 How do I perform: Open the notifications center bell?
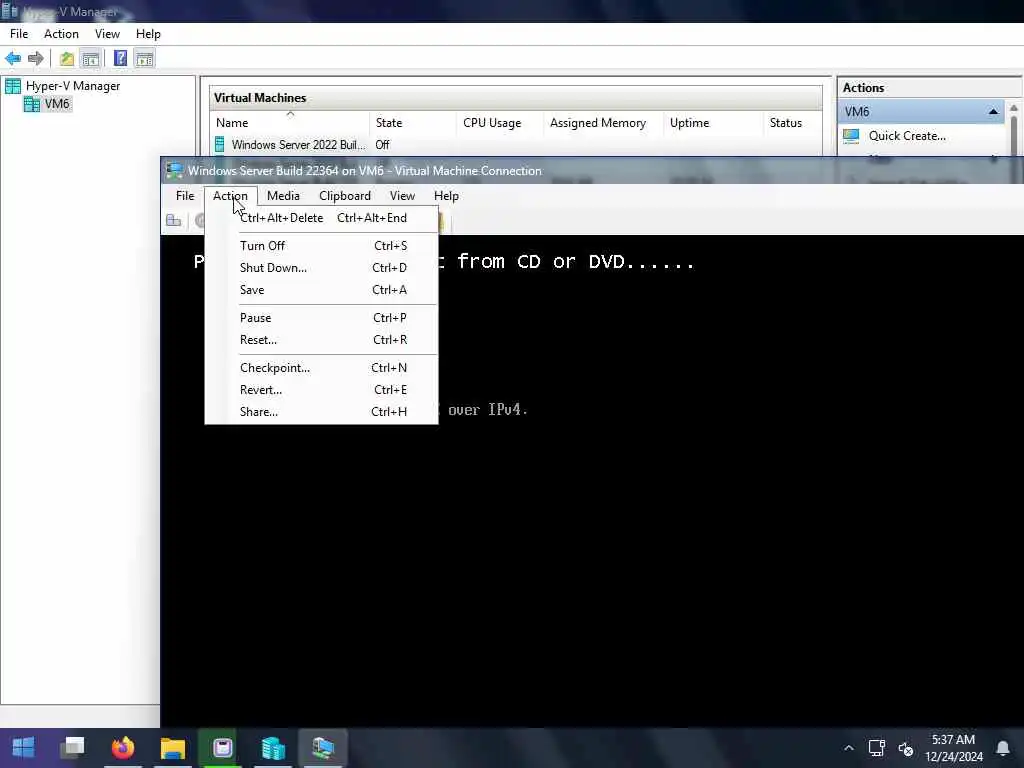point(1002,748)
